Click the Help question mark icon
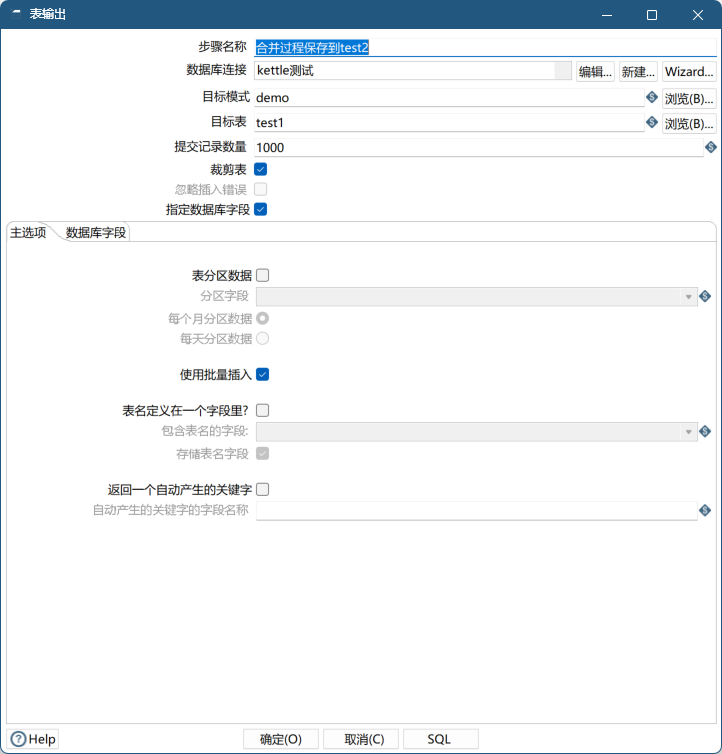The image size is (722, 754). (x=18, y=739)
